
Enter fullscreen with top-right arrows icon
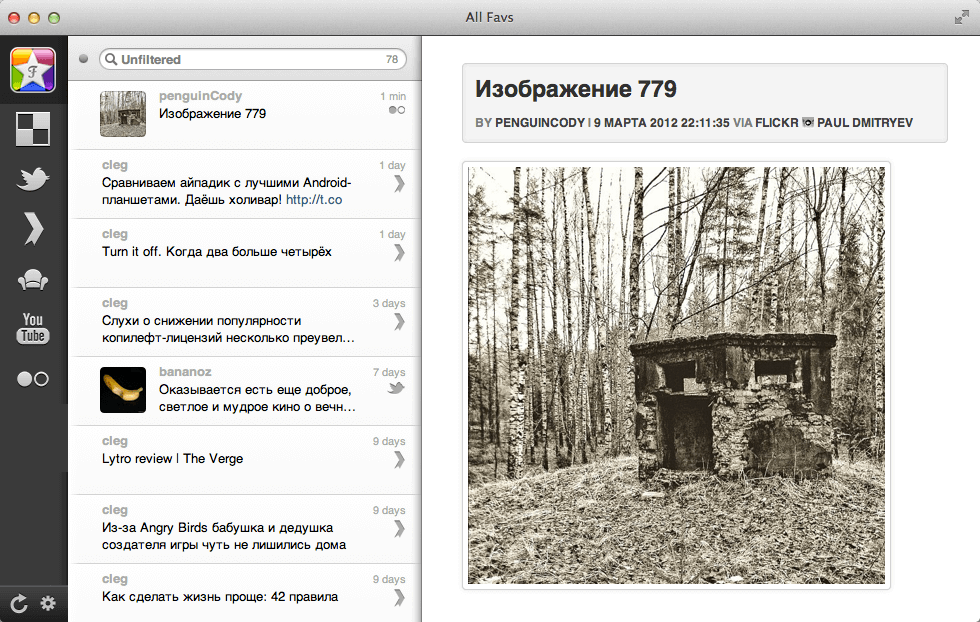(961, 18)
